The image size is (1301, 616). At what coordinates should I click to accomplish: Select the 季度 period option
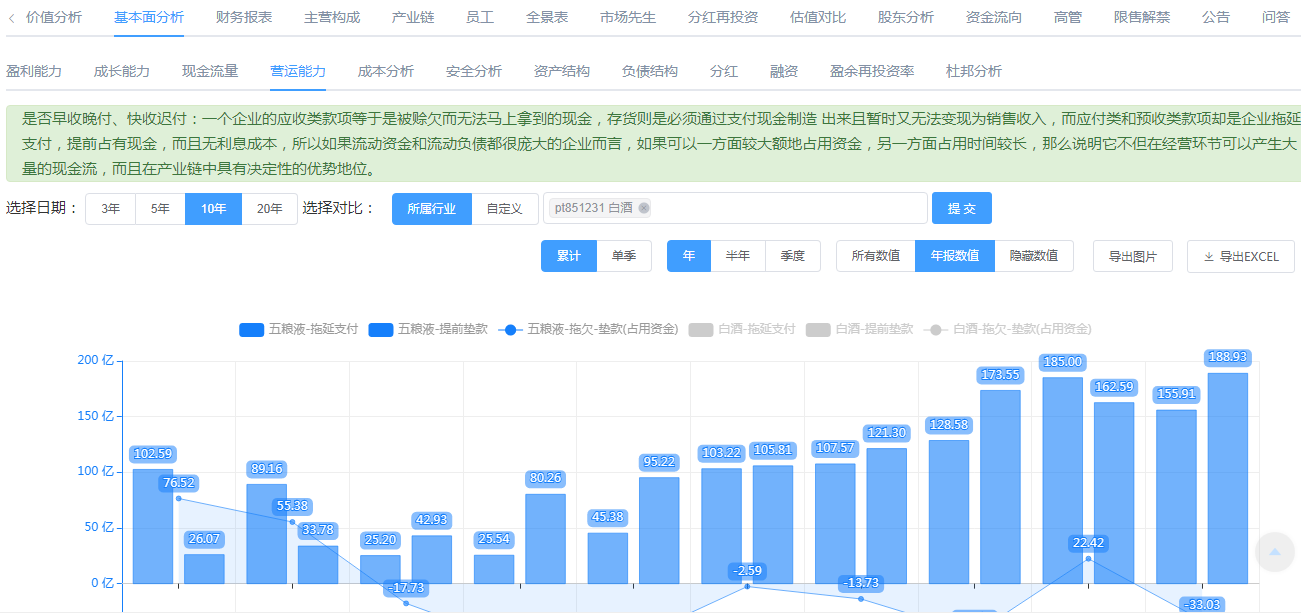coord(793,256)
